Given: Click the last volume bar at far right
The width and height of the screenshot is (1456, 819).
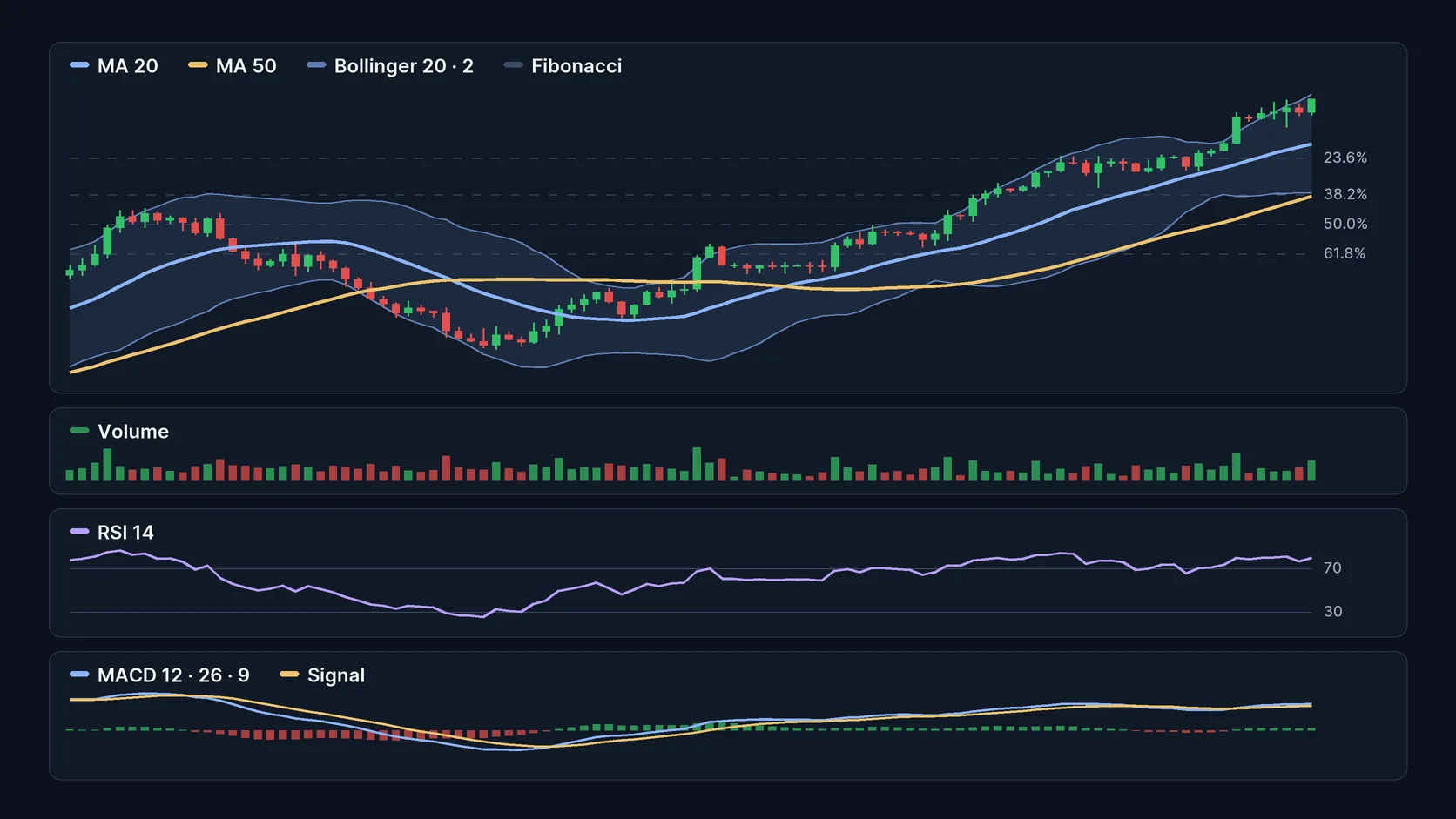Looking at the screenshot, I should click(1311, 471).
